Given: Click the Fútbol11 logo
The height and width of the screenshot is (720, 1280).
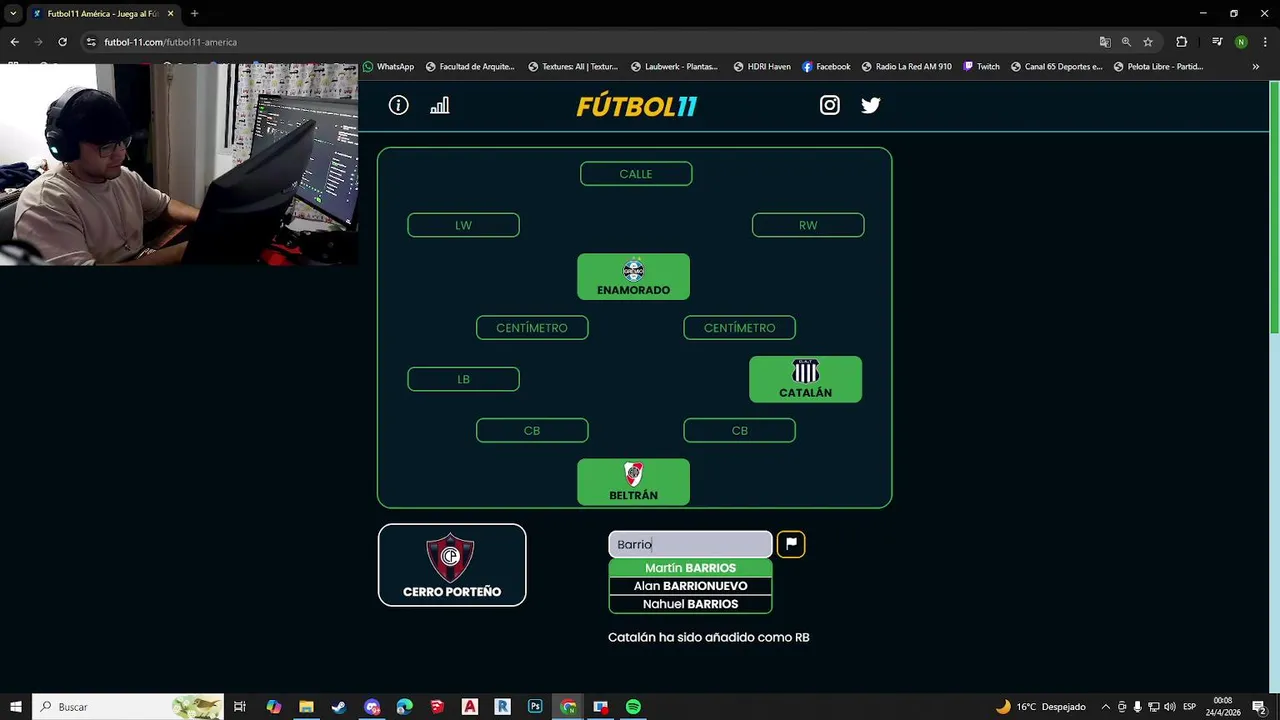Looking at the screenshot, I should coord(637,106).
